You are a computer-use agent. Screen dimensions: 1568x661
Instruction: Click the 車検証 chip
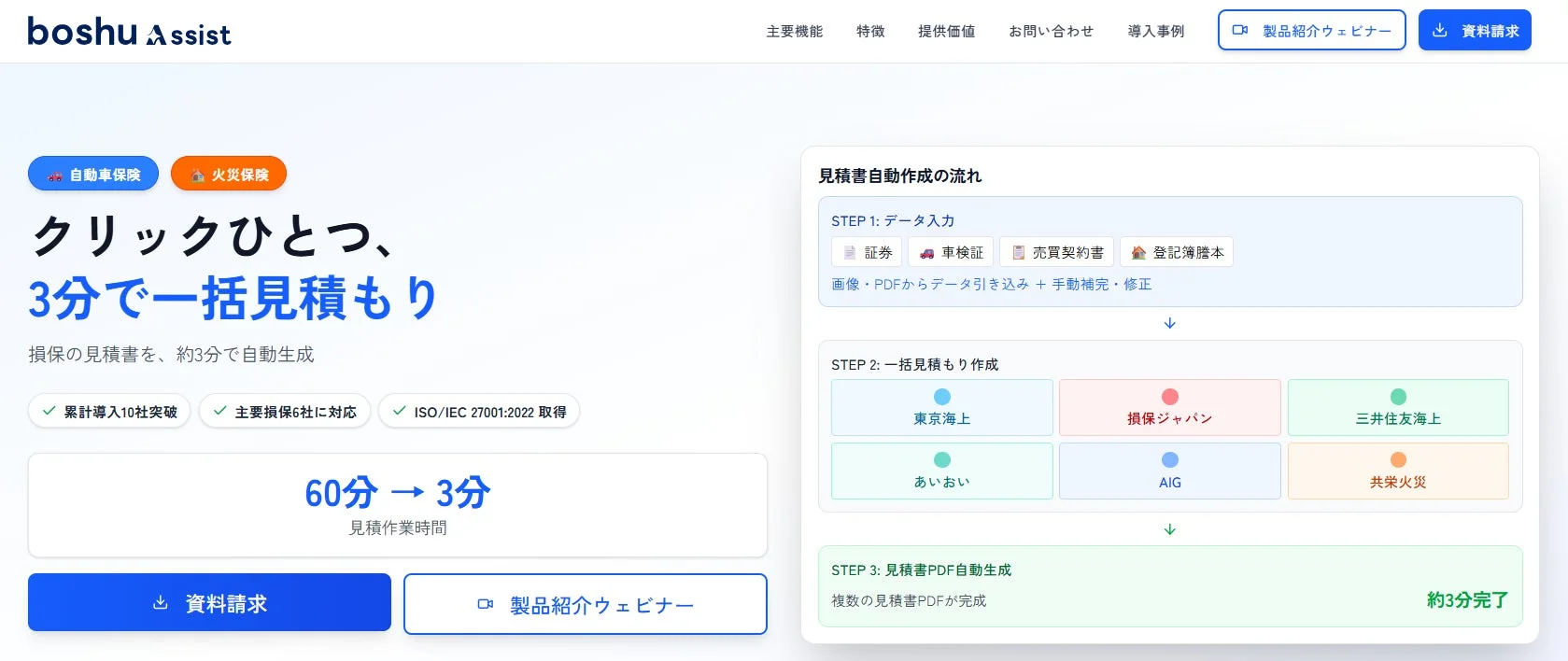point(951,252)
